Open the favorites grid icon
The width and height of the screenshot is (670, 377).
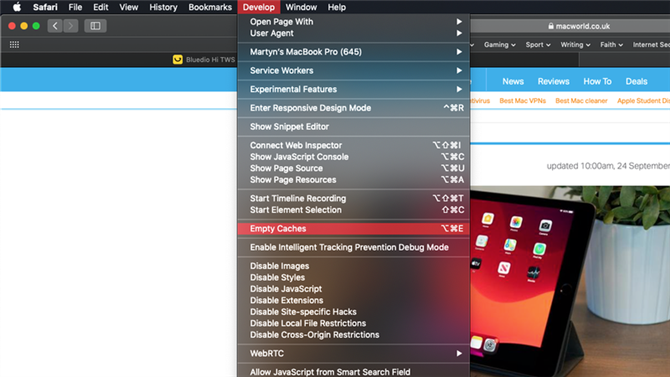click(14, 44)
